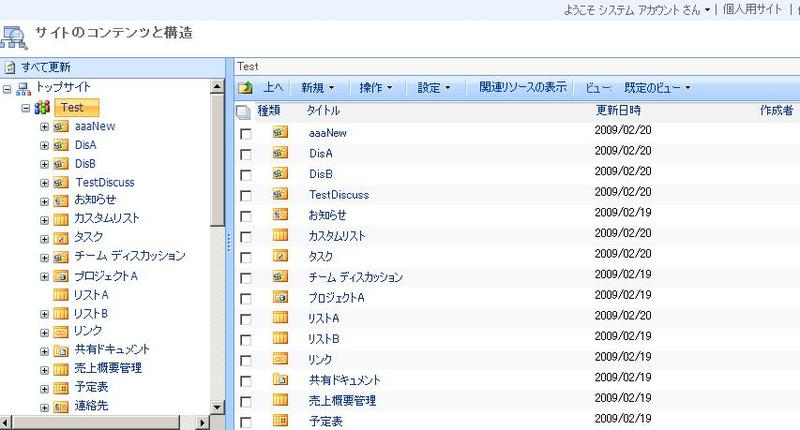Click tree panel scroll down arrow
800x430 pixels.
217,407
